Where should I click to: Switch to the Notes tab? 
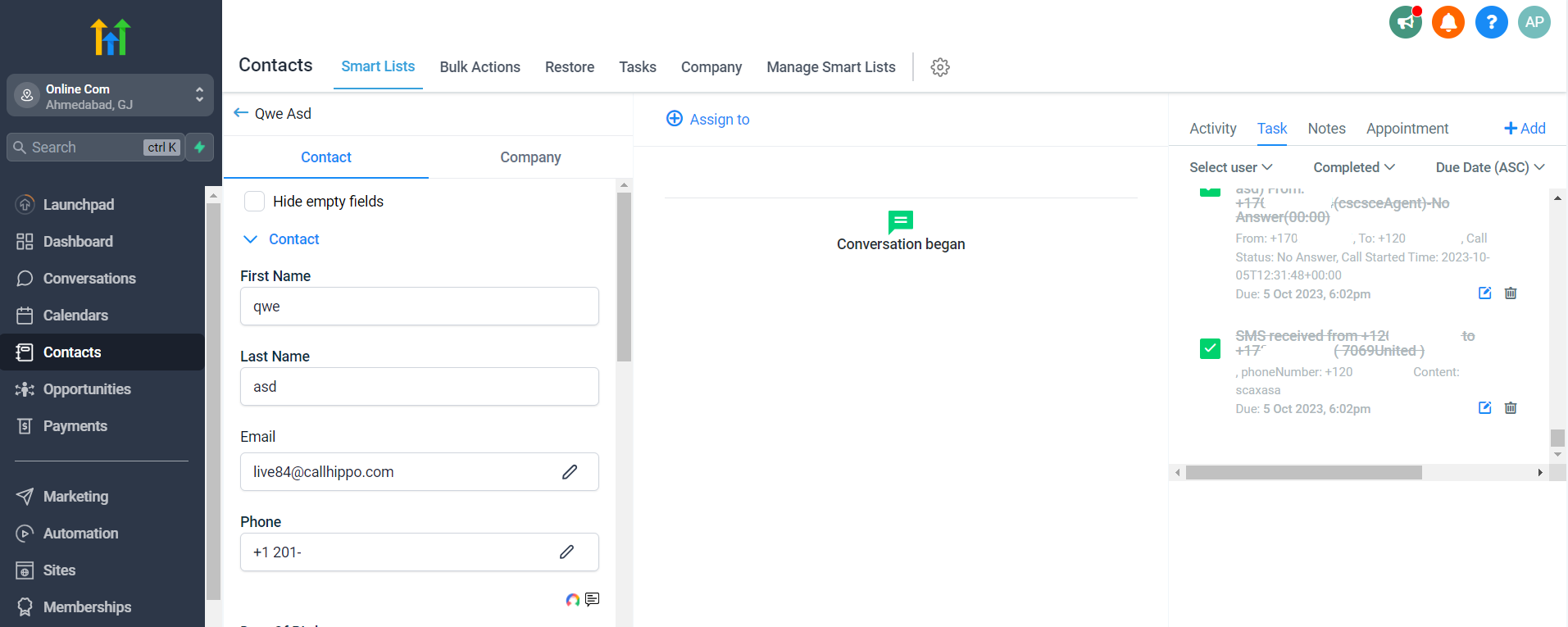[x=1326, y=129]
